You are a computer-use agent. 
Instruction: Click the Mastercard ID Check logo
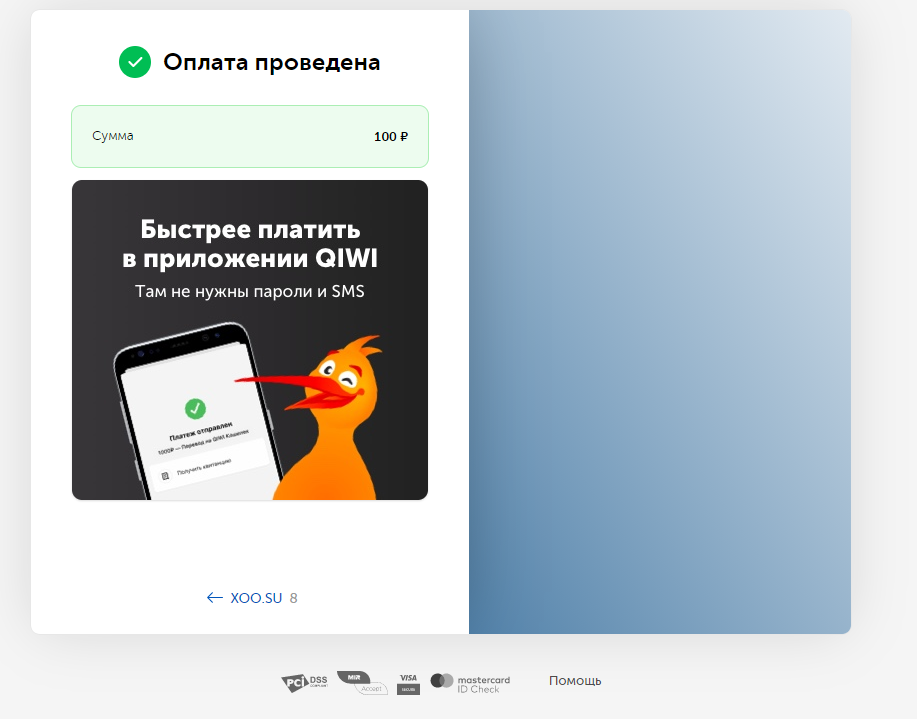pyautogui.click(x=470, y=684)
